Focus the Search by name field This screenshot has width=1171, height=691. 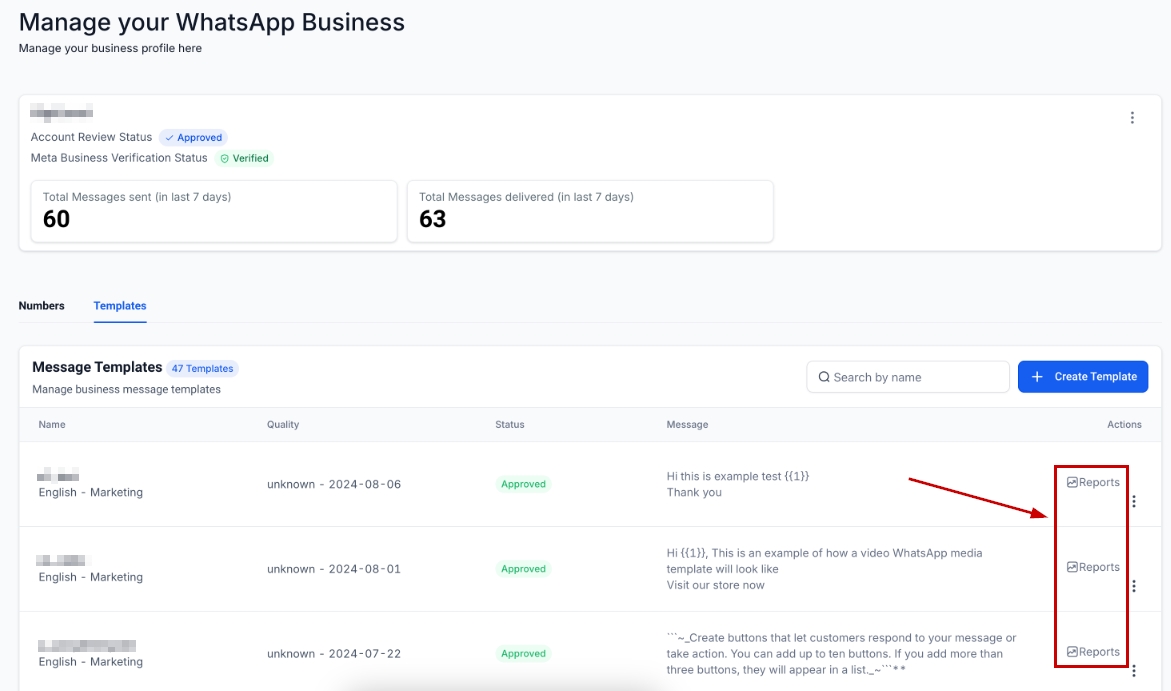click(915, 377)
